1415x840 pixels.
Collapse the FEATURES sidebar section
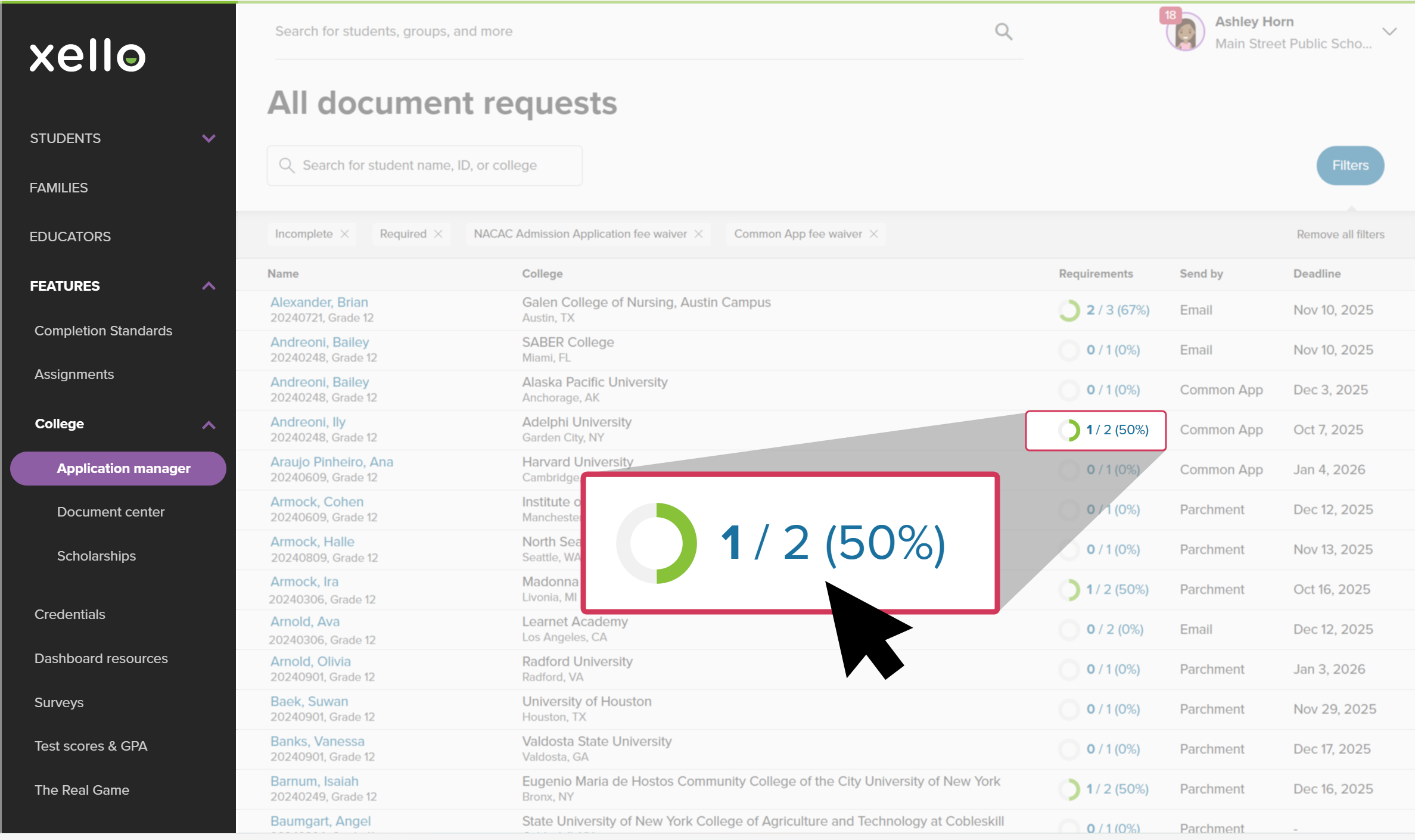(x=209, y=286)
